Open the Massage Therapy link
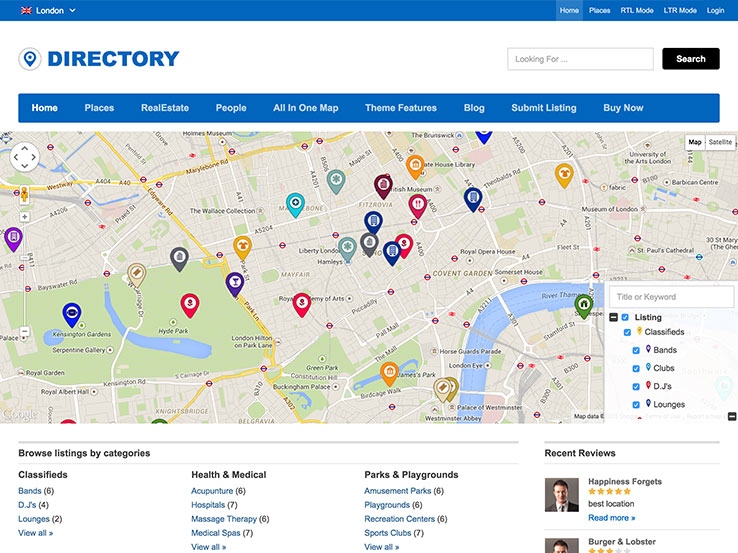 coord(224,519)
